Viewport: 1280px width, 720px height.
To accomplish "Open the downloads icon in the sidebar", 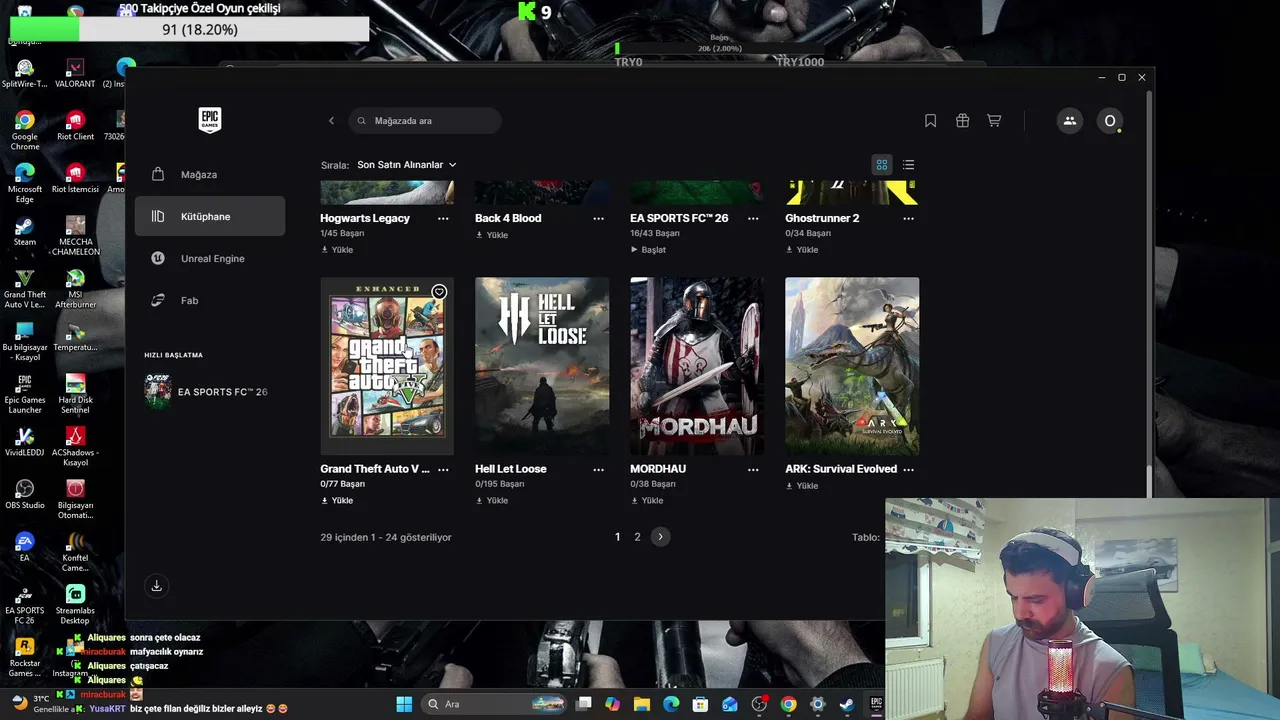I will point(156,586).
